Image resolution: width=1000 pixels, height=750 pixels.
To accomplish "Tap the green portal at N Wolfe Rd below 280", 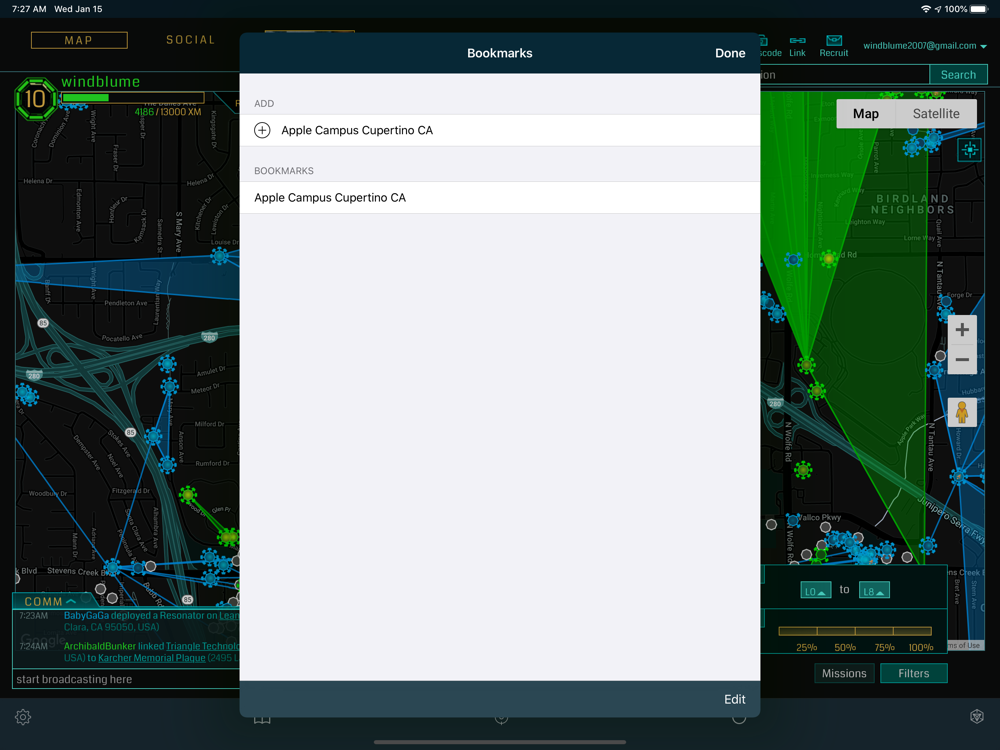I will click(x=803, y=470).
